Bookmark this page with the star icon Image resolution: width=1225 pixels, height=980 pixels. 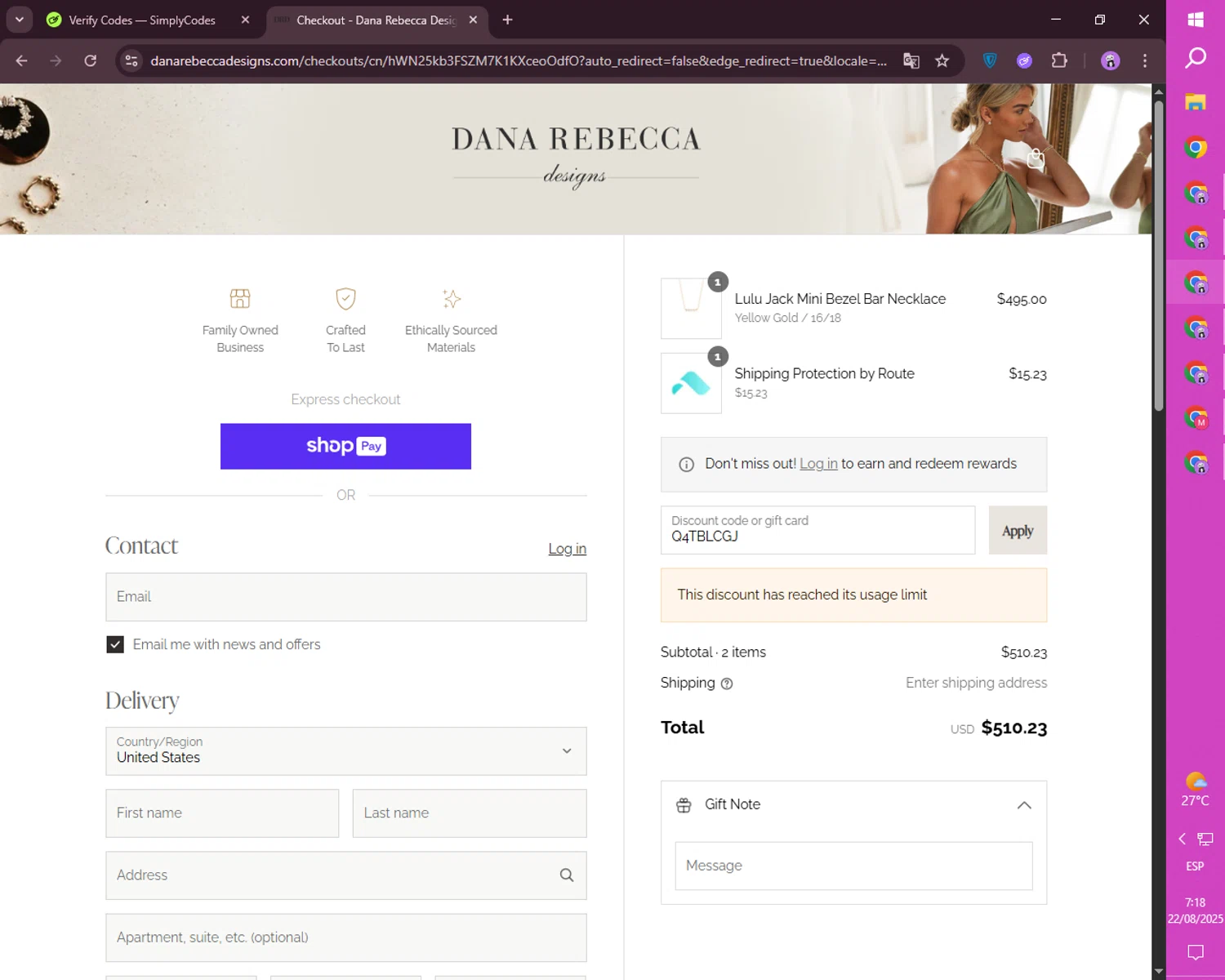(942, 60)
